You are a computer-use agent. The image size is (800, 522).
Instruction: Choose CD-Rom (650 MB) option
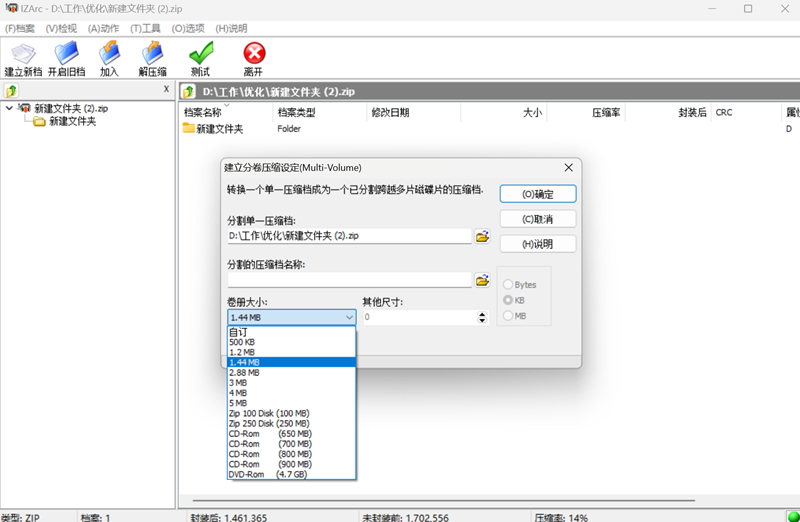[291, 434]
